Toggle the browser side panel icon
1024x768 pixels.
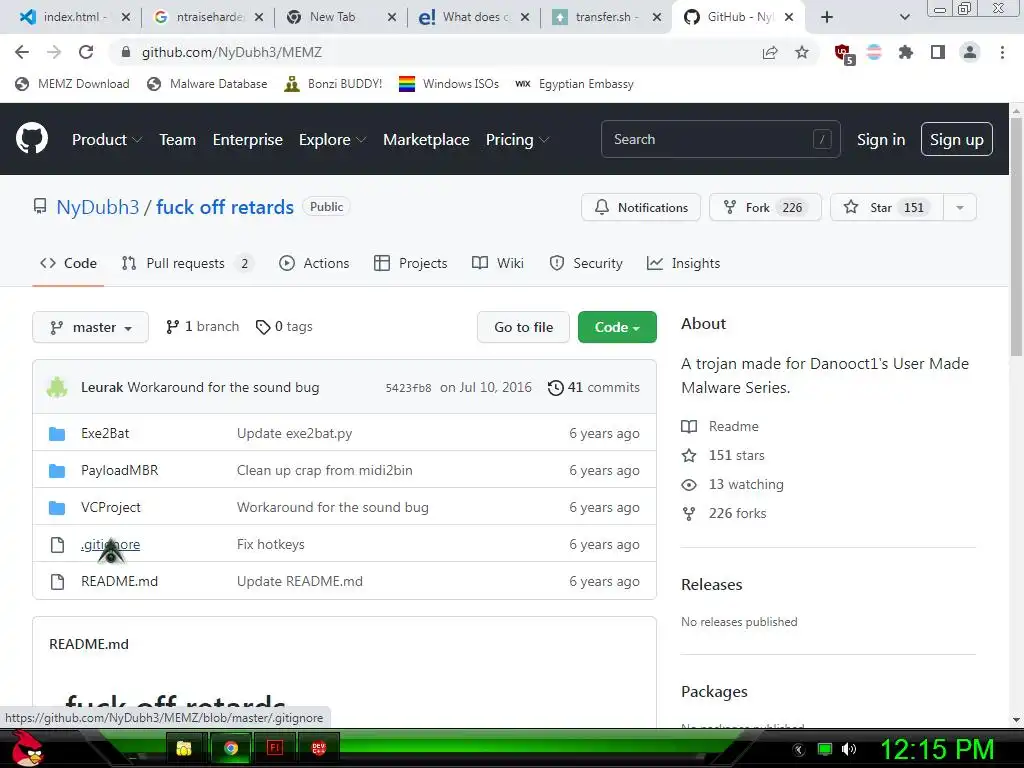pyautogui.click(x=938, y=52)
